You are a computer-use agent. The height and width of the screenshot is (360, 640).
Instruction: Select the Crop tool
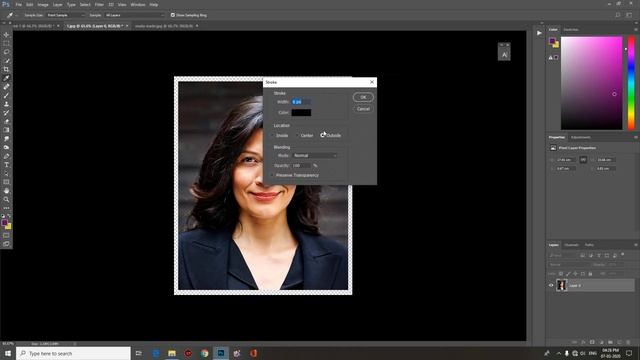click(x=6, y=69)
